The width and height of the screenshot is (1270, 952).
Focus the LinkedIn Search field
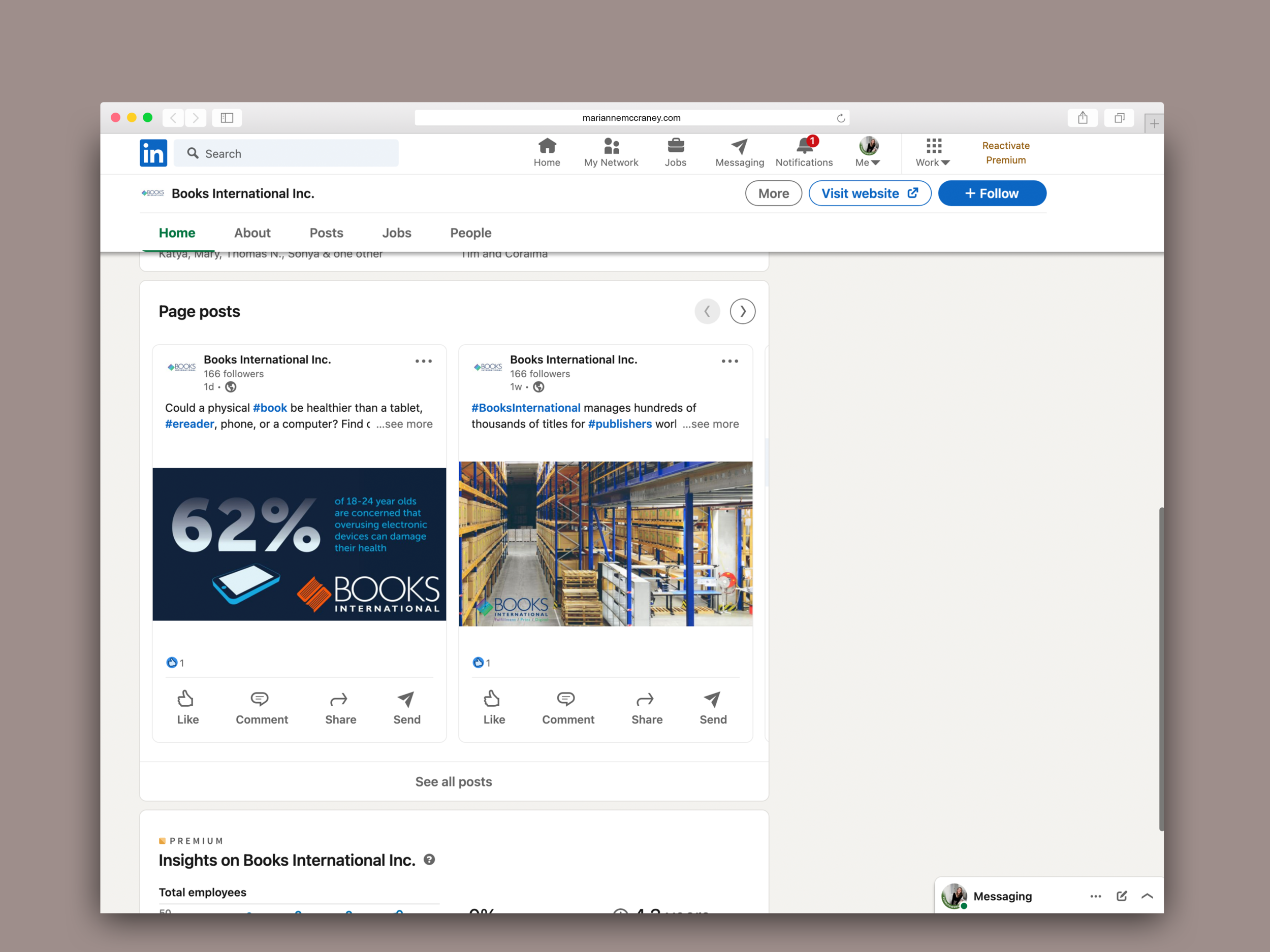pos(286,153)
